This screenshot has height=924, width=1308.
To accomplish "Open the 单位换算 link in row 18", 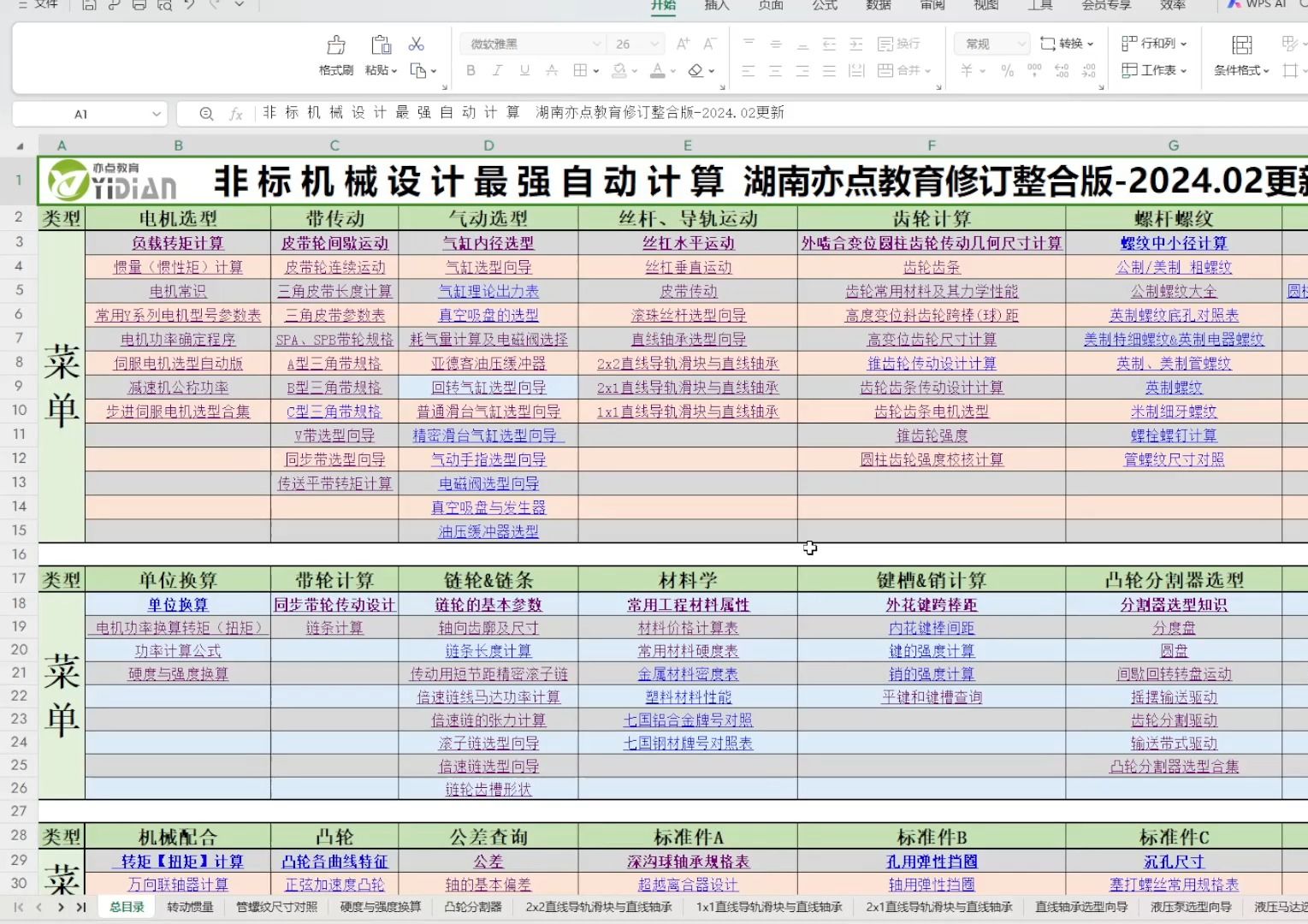I will [x=178, y=605].
